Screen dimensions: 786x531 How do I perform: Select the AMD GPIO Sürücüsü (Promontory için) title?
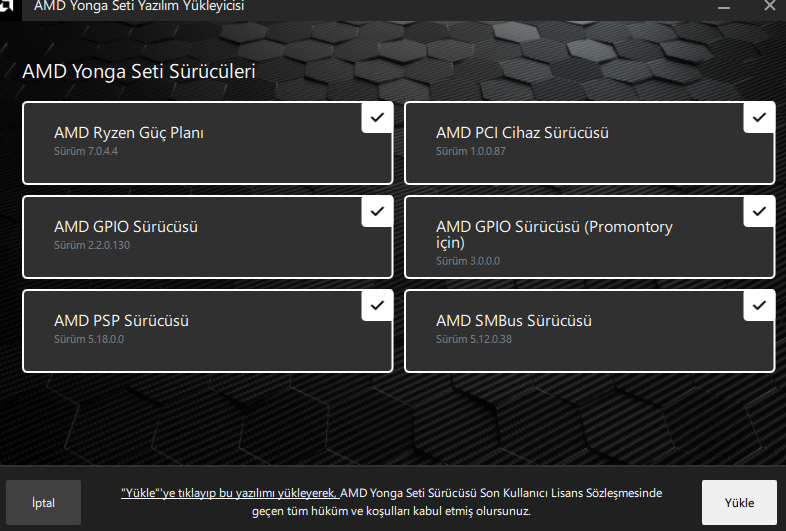[x=554, y=234]
